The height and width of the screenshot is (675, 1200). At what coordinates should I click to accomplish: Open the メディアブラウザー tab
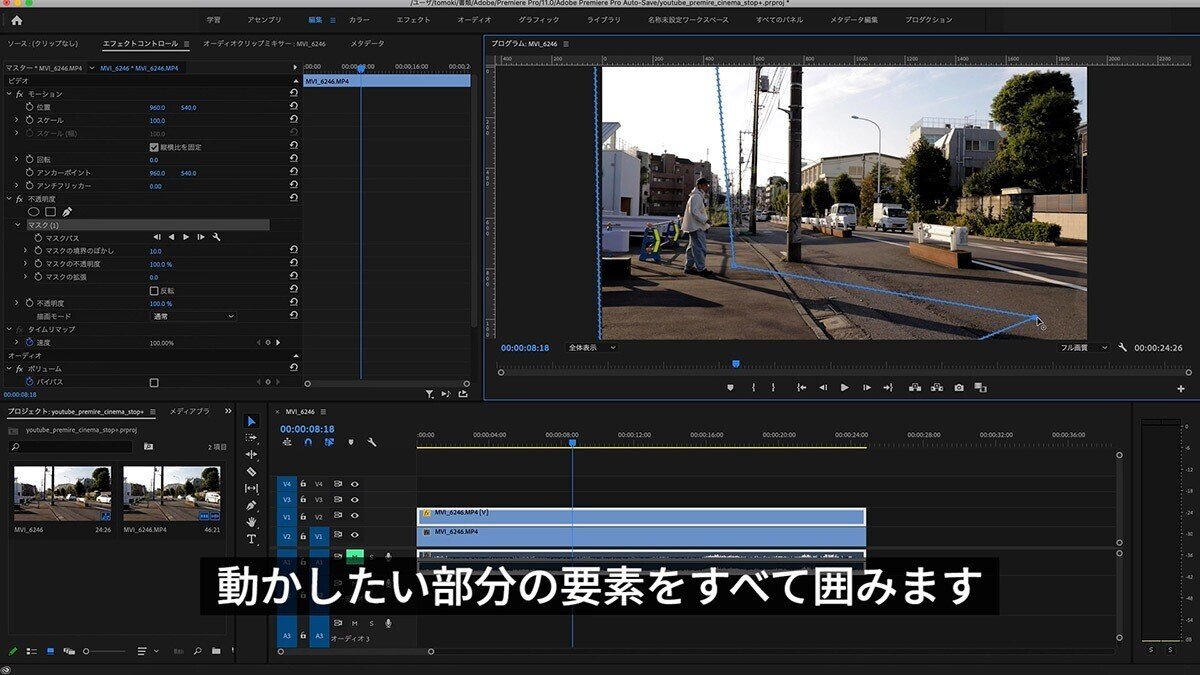pyautogui.click(x=190, y=411)
